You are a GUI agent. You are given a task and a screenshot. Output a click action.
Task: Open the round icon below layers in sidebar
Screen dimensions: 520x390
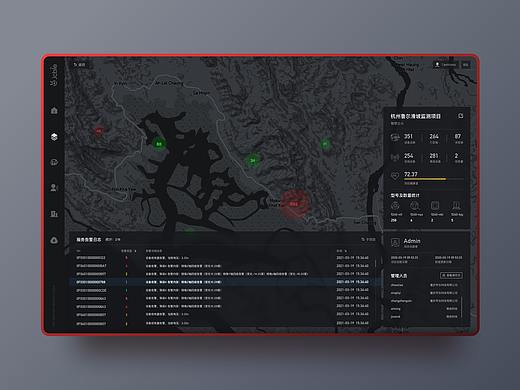tap(54, 162)
